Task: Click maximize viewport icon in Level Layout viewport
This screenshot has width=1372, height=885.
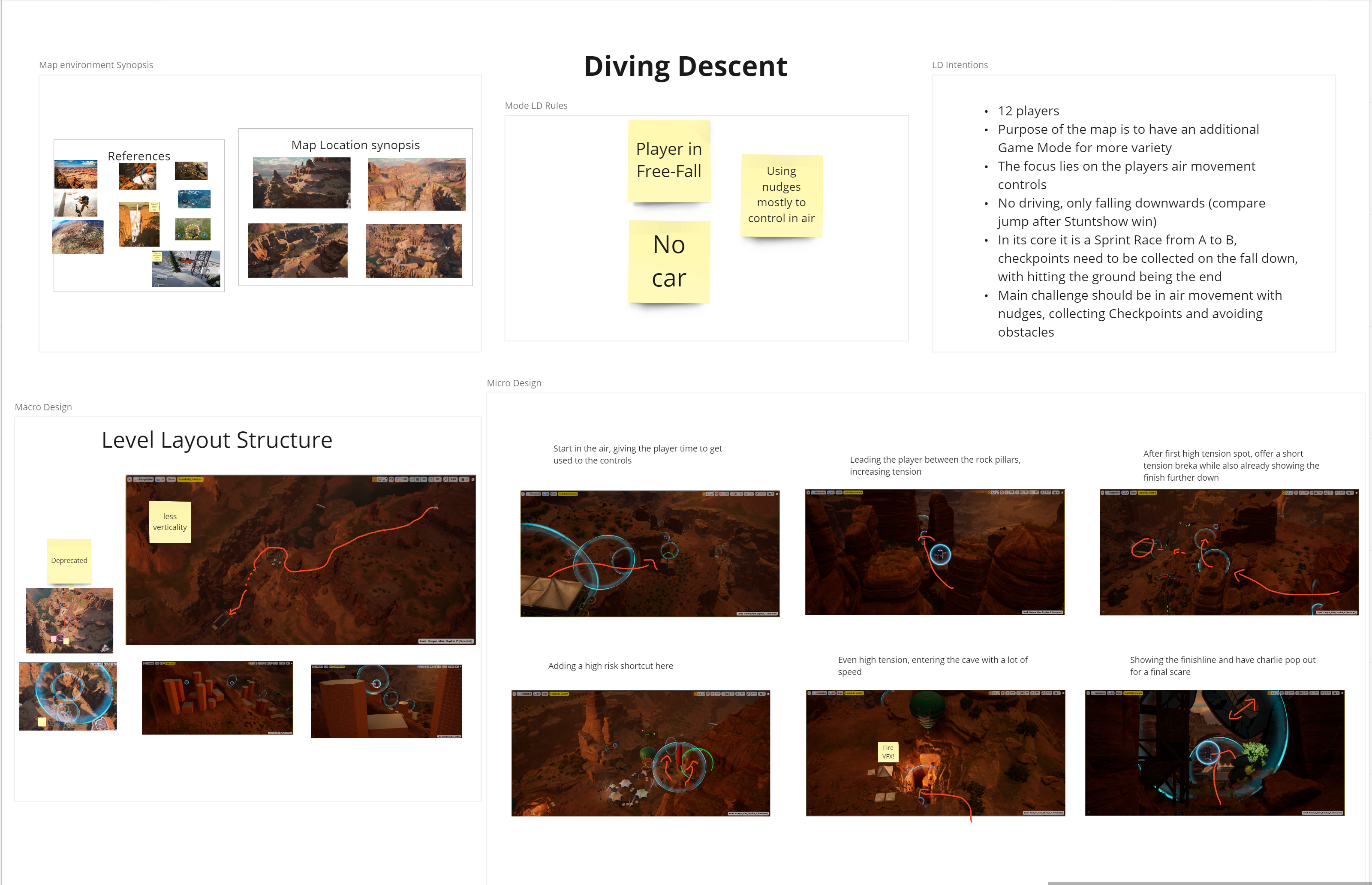Action: 473,479
